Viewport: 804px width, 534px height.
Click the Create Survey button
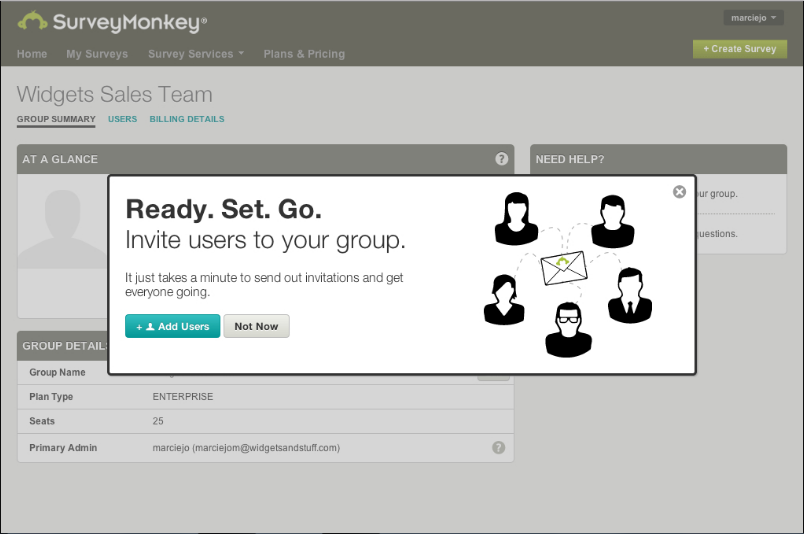point(739,49)
